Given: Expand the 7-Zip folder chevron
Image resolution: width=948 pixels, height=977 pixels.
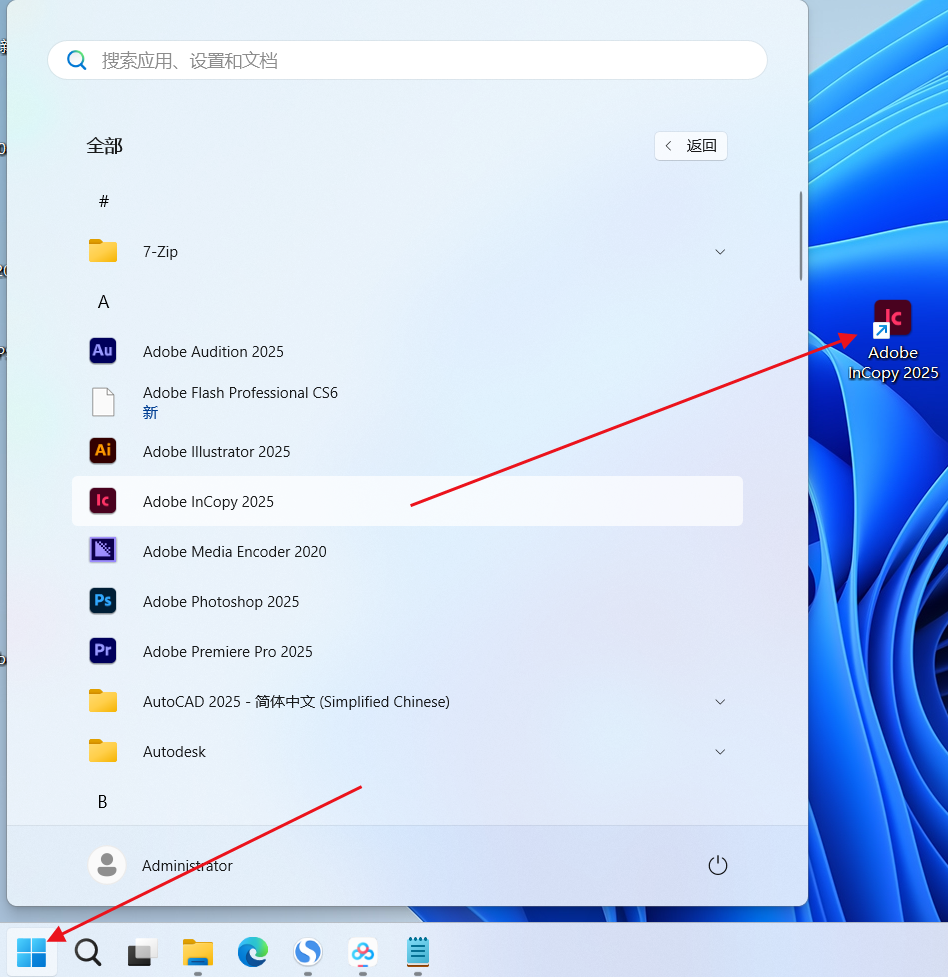Looking at the screenshot, I should (720, 252).
